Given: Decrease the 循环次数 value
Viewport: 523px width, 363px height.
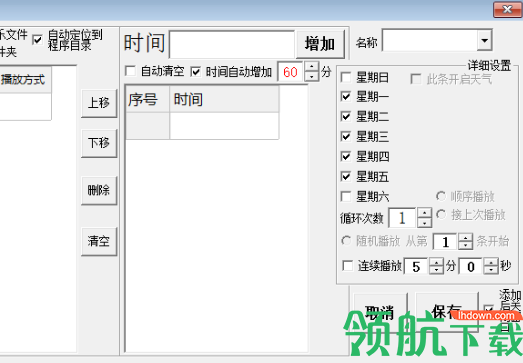Looking at the screenshot, I should point(424,223).
